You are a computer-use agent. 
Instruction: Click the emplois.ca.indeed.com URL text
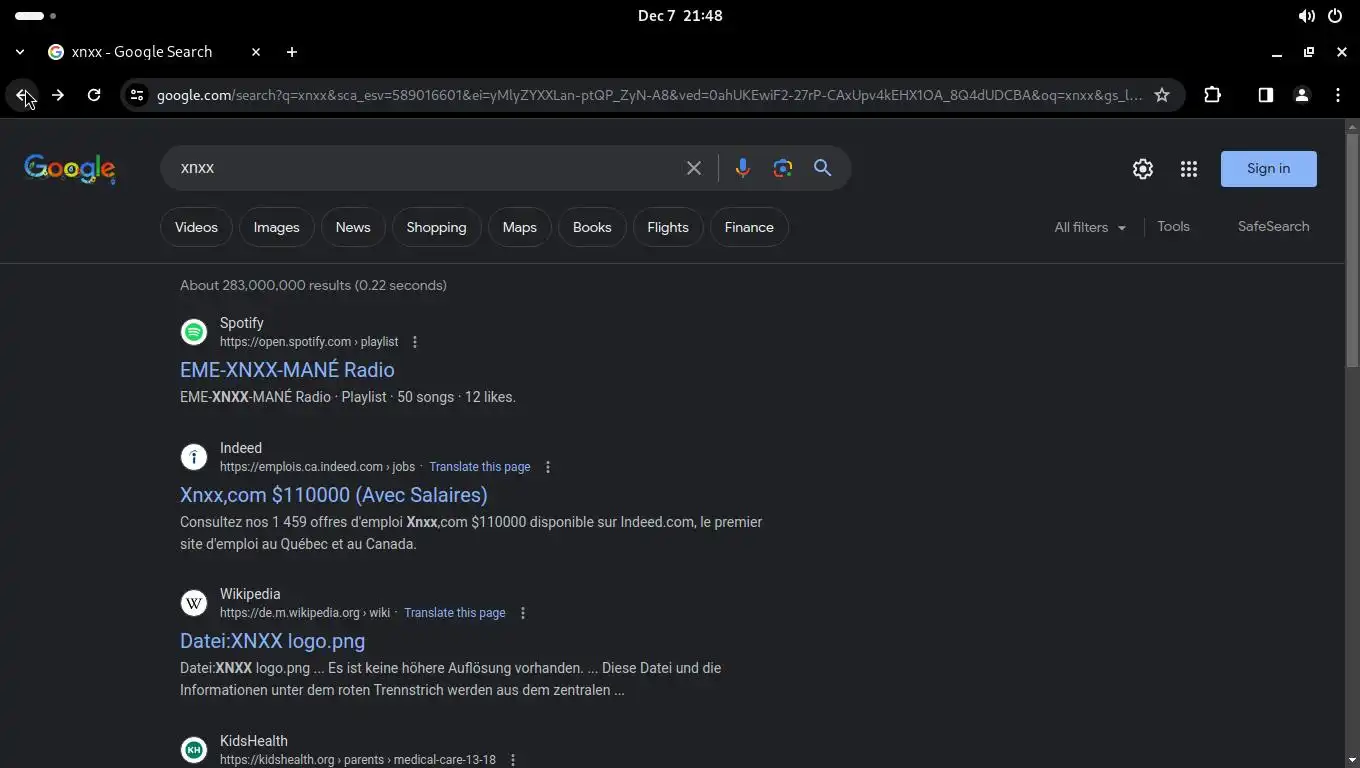tap(317, 467)
